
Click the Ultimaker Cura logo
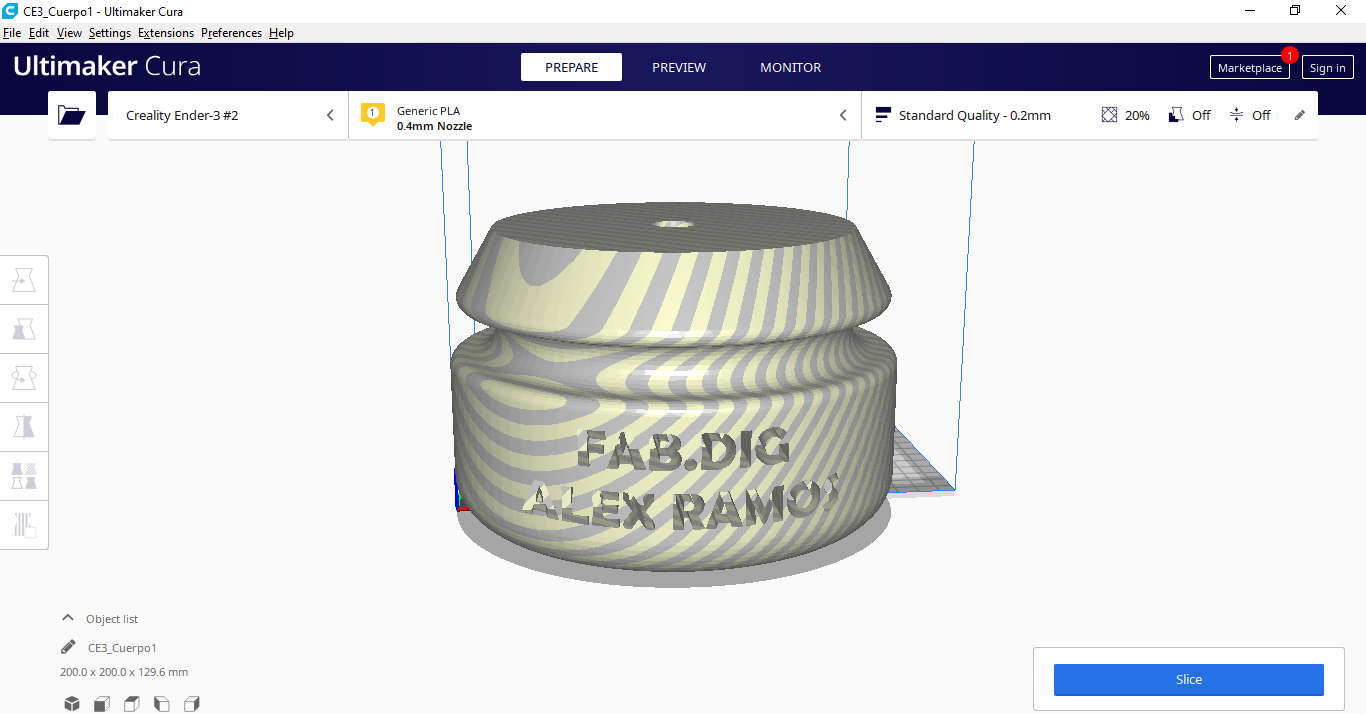pyautogui.click(x=107, y=67)
